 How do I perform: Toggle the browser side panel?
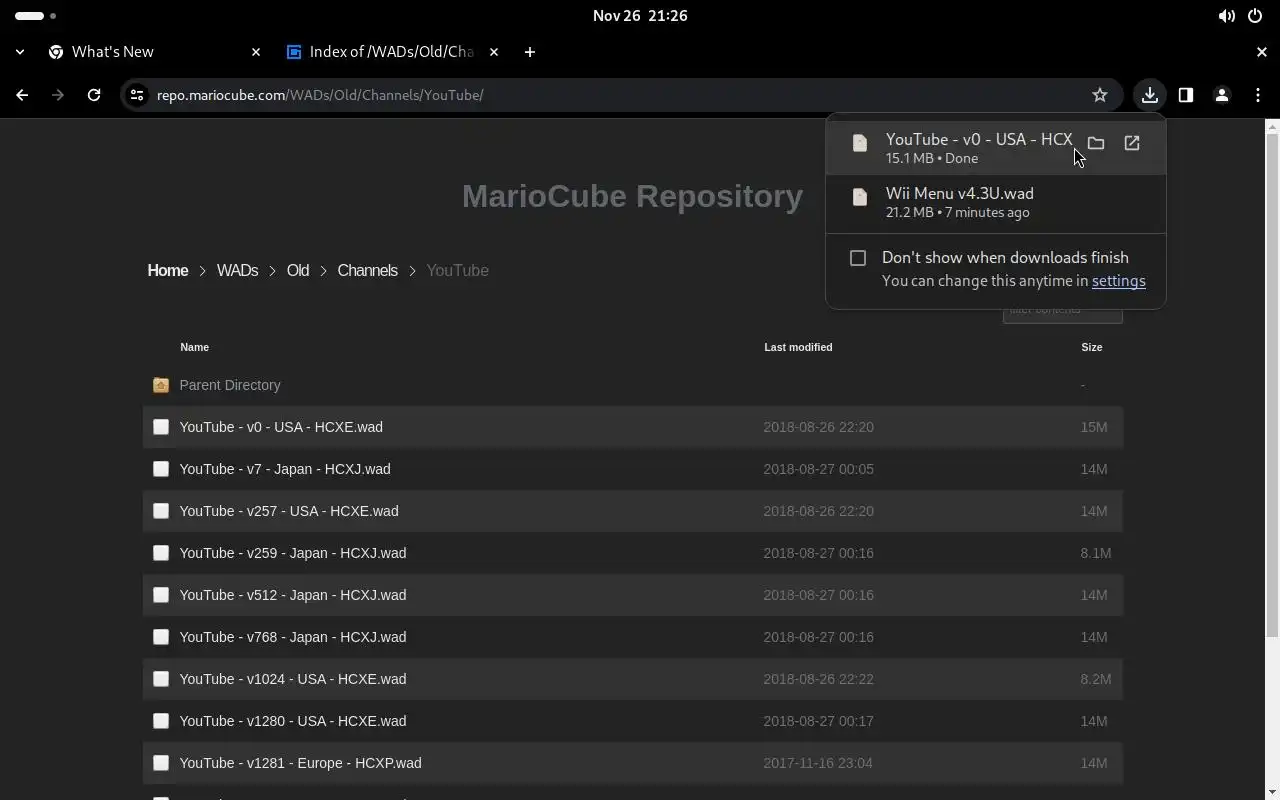point(1186,95)
